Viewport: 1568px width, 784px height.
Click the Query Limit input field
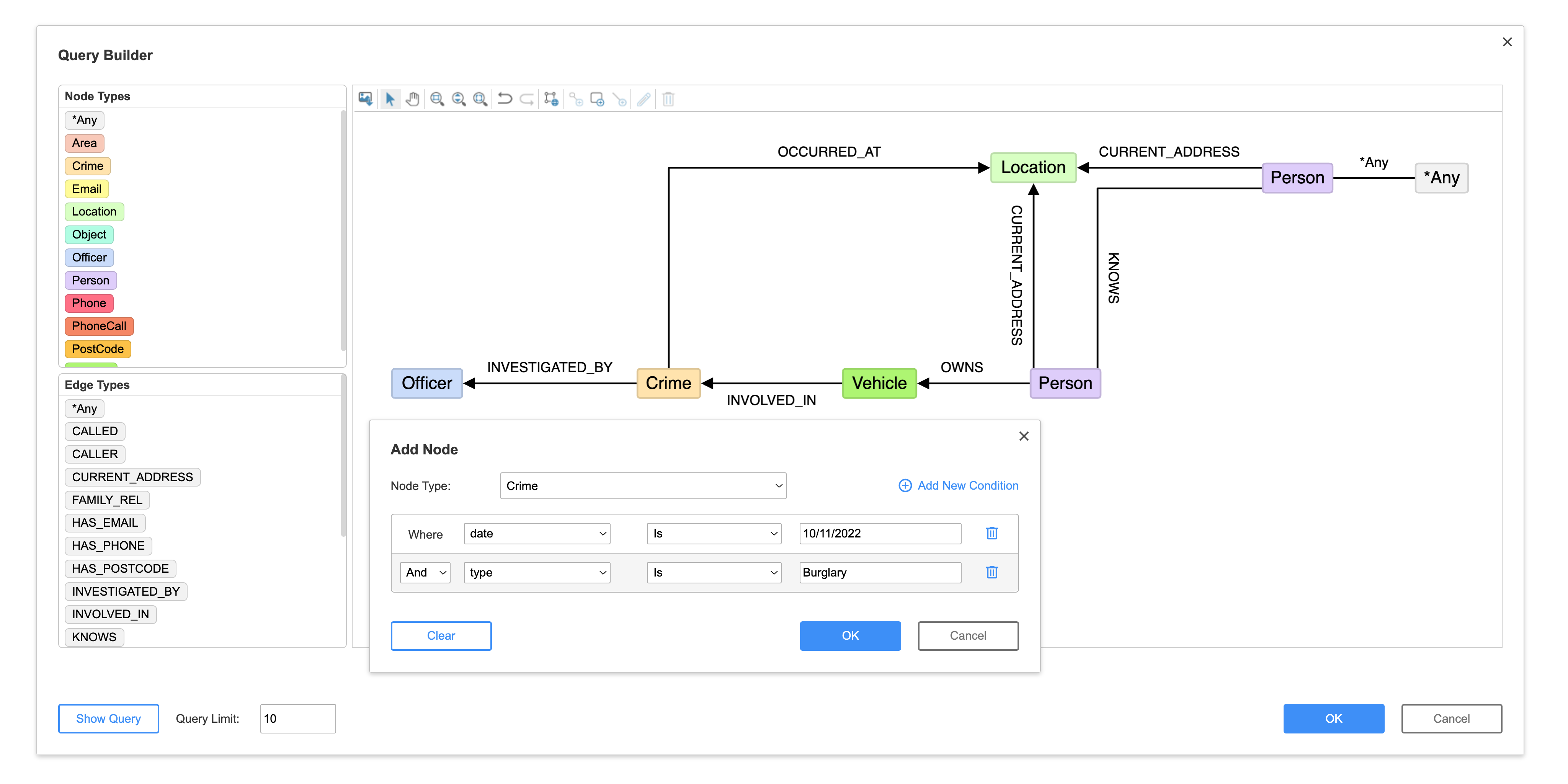[x=298, y=718]
